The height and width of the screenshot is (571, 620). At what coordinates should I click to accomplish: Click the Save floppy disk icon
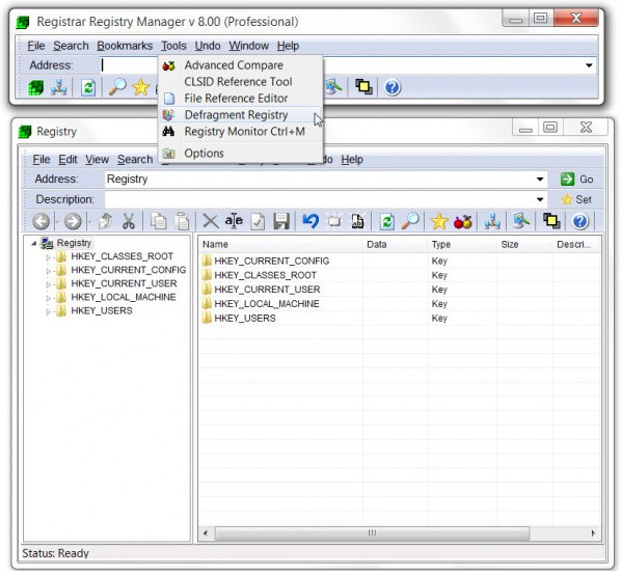(281, 221)
